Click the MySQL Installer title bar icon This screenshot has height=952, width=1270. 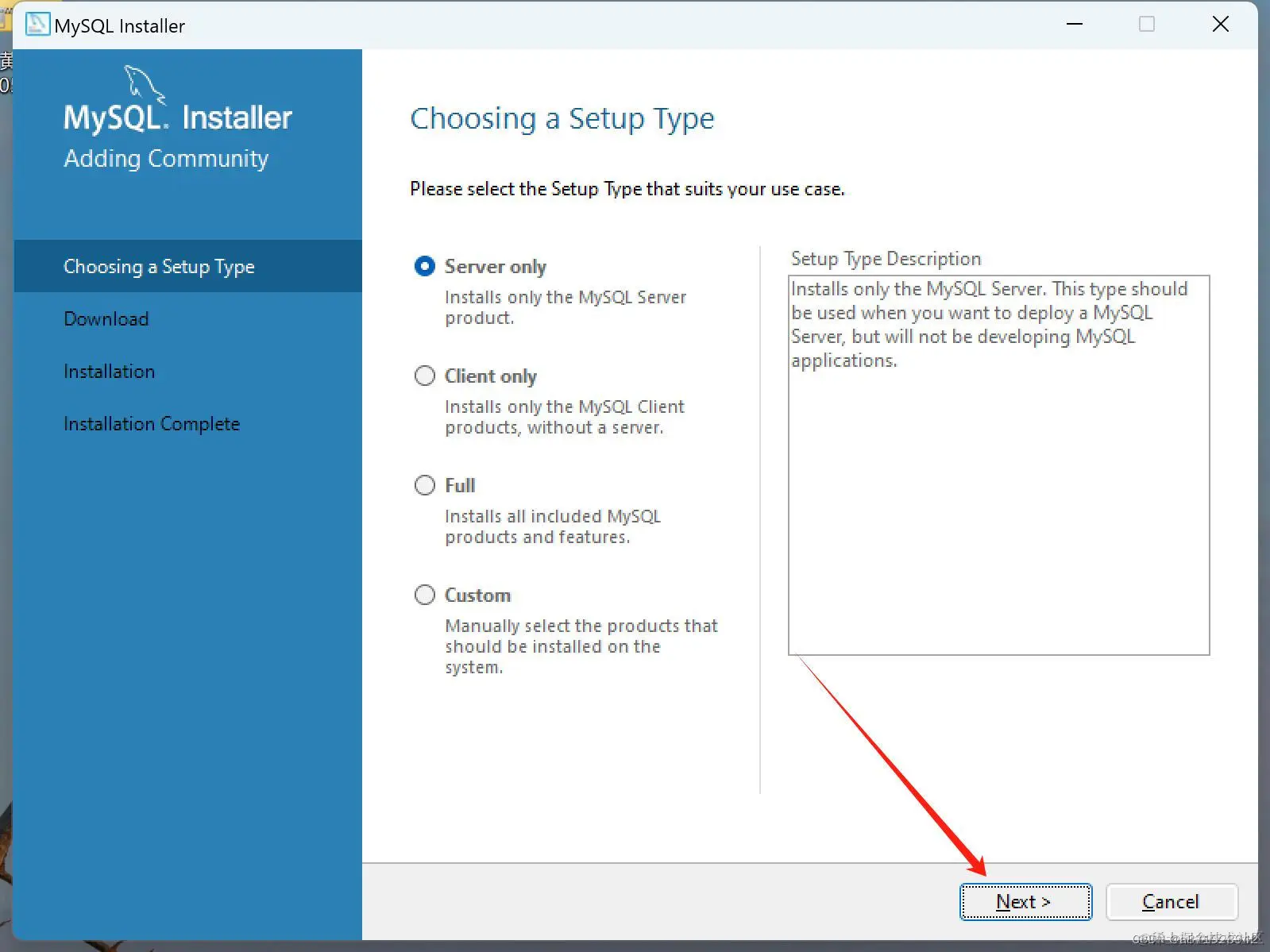click(37, 25)
